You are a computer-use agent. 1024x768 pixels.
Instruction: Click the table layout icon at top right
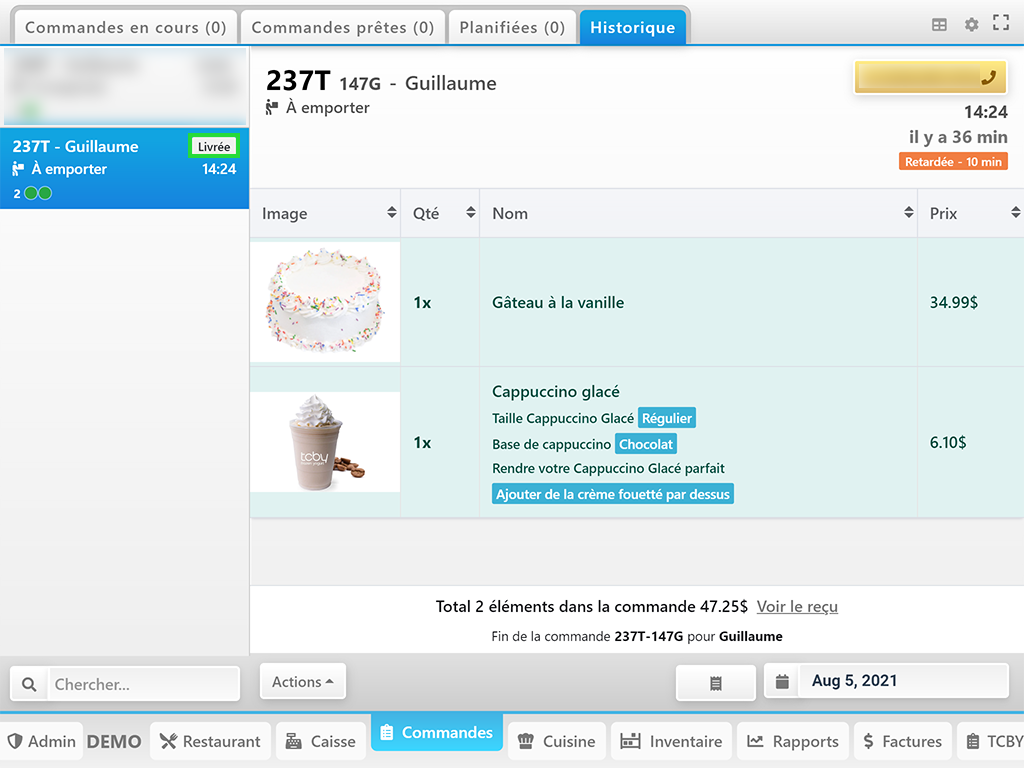click(x=939, y=25)
